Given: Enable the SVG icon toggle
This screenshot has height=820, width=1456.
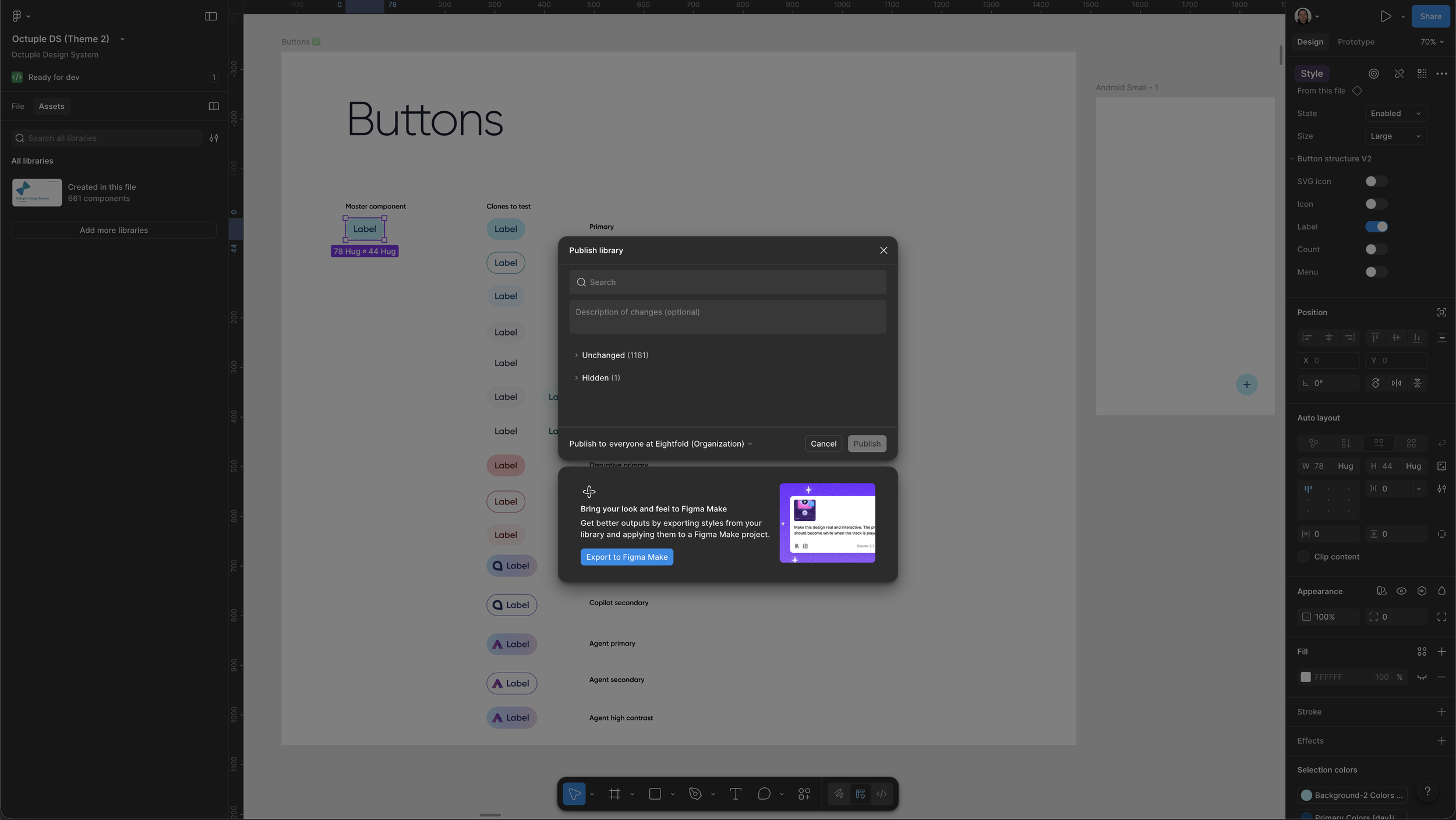Looking at the screenshot, I should pyautogui.click(x=1376, y=181).
